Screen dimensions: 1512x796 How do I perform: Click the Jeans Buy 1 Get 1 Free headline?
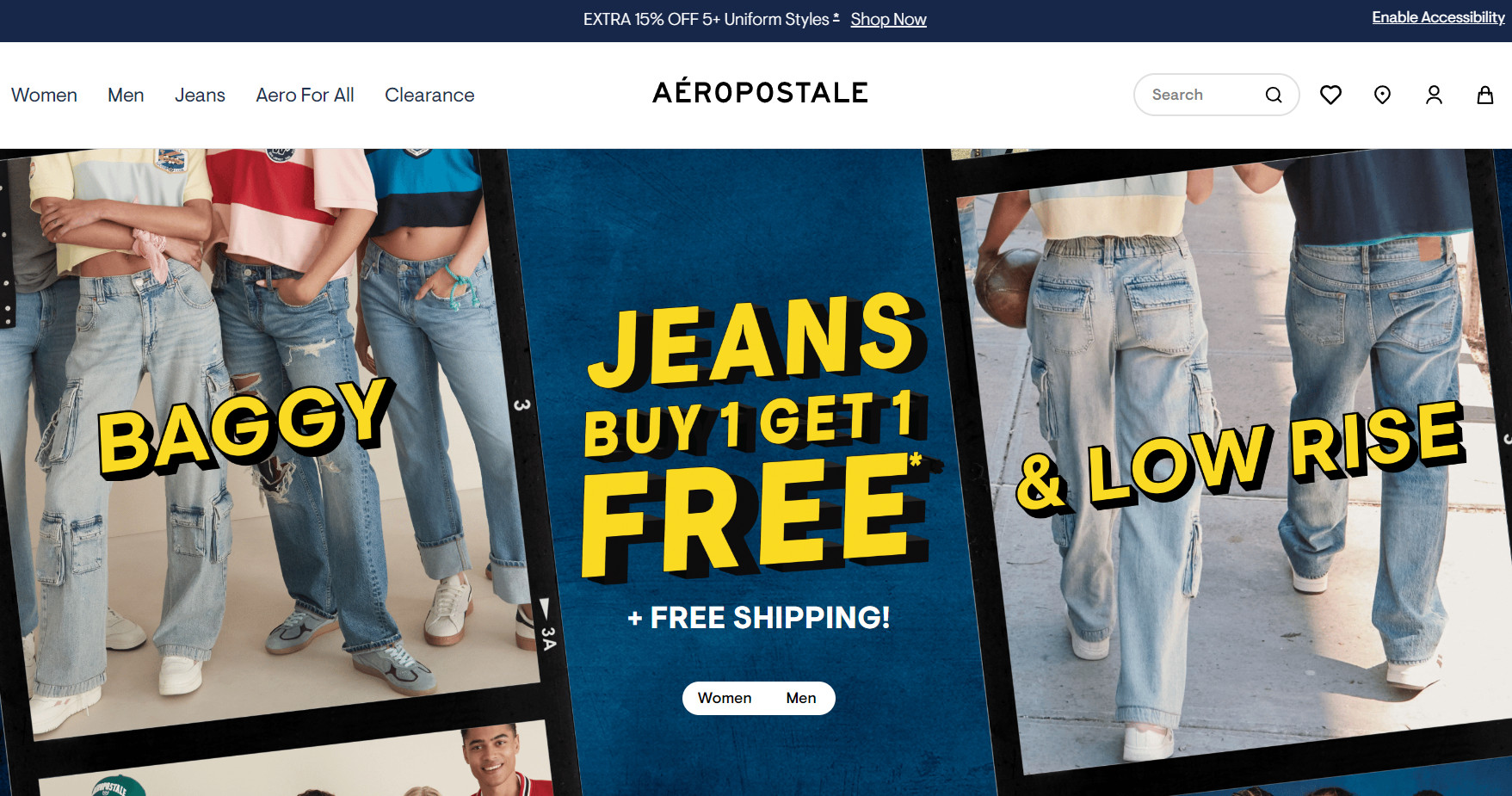(756, 435)
